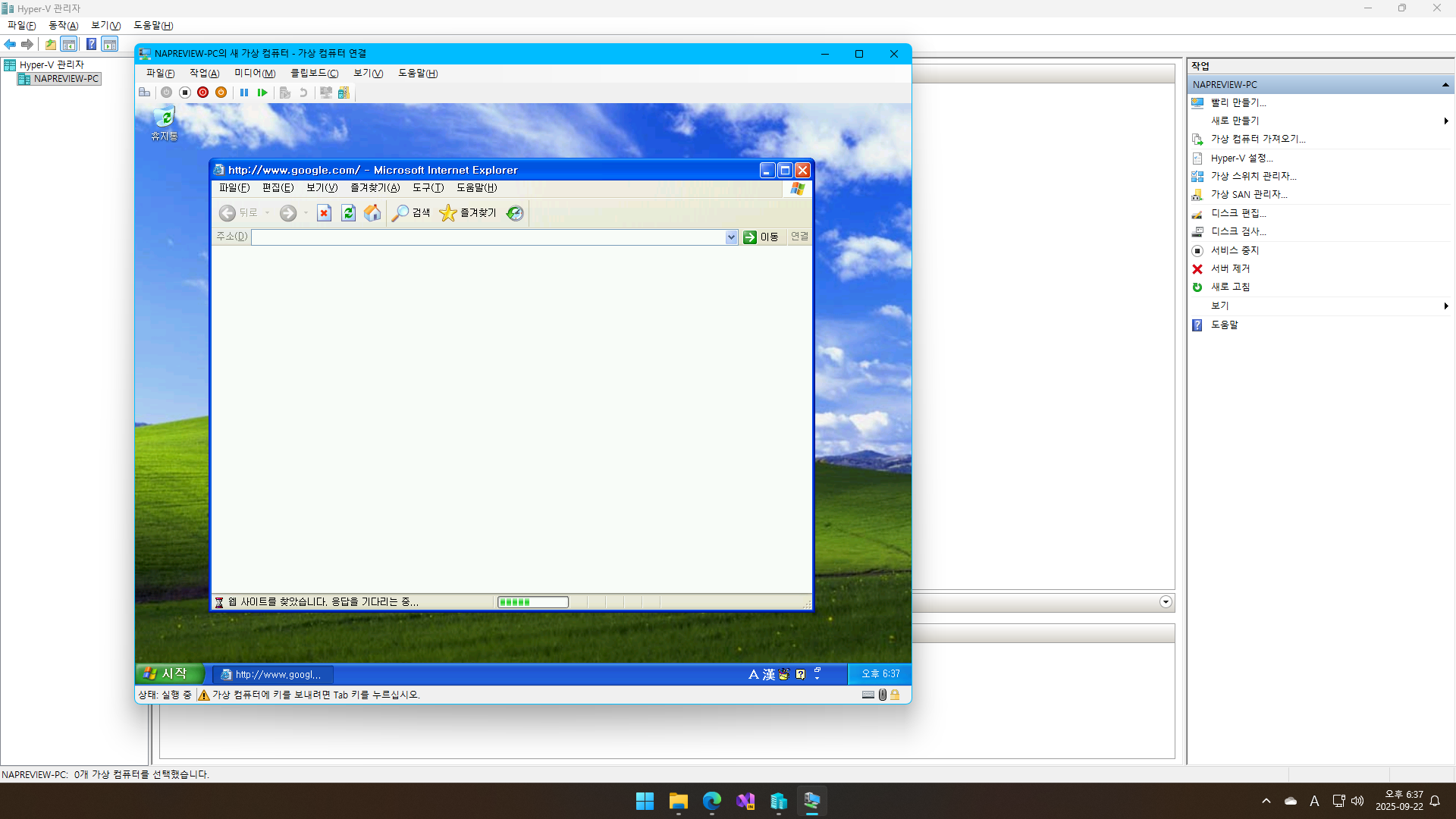Open 즐겨찾기 favorites star button
Viewport: 1456px width, 819px height.
[468, 213]
